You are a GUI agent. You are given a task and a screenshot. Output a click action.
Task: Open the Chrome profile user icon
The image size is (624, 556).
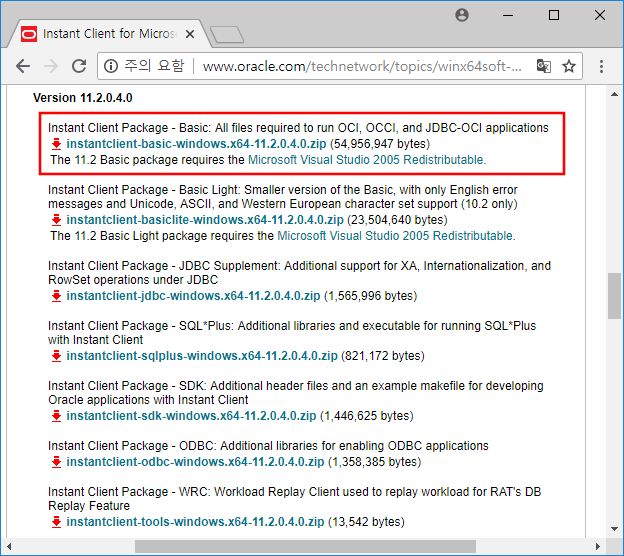click(x=462, y=15)
